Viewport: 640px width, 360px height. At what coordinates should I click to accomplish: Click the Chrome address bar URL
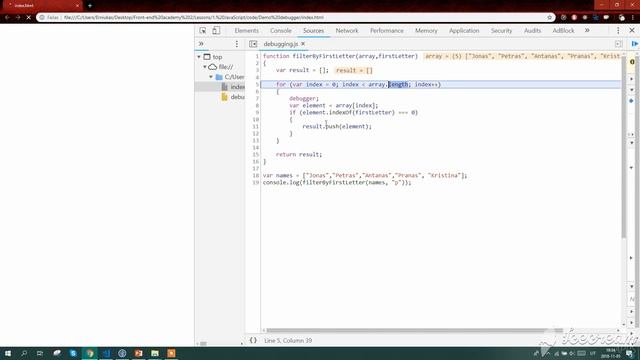(x=194, y=18)
